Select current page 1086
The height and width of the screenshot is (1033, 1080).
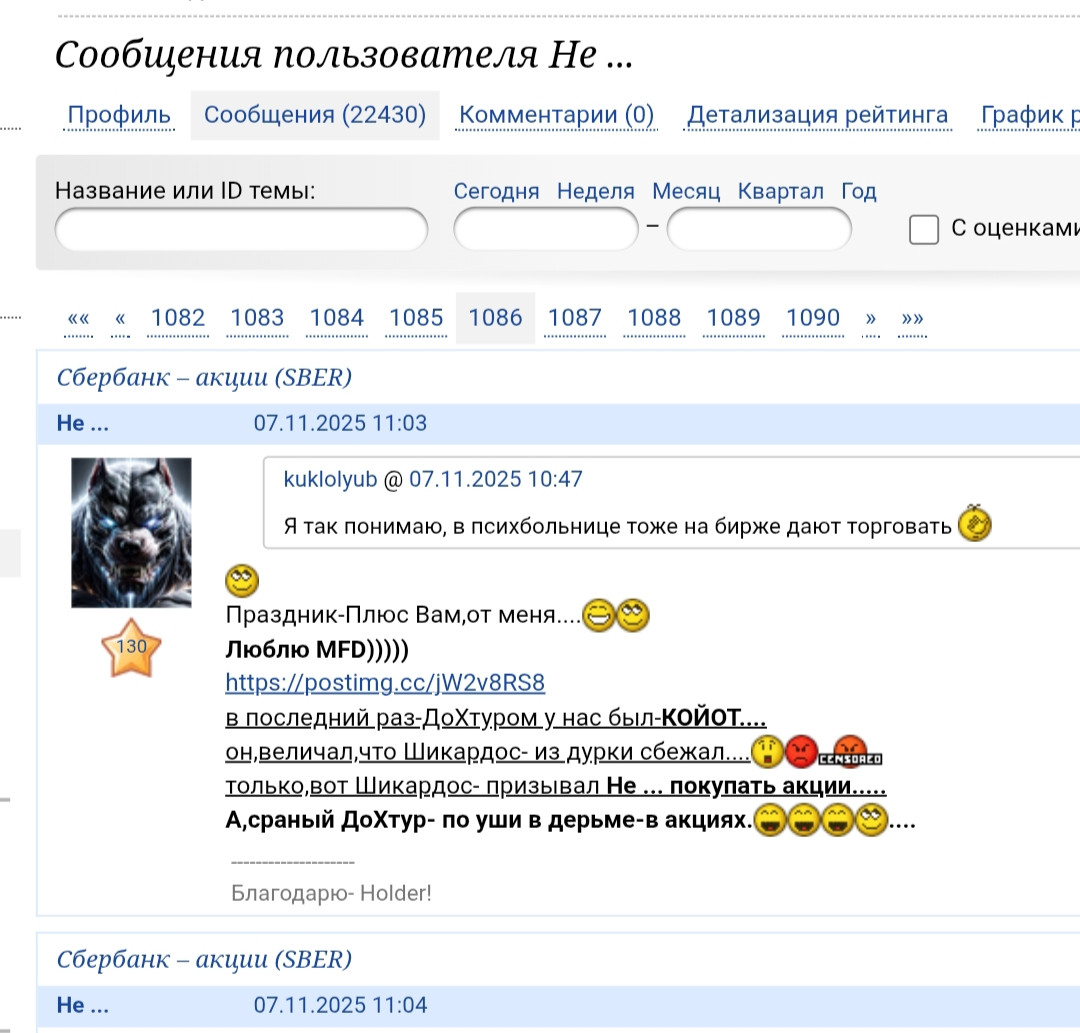point(495,318)
